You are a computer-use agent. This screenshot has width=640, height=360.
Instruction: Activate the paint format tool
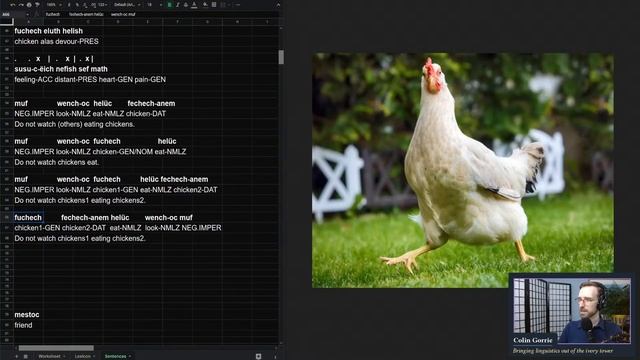point(37,5)
